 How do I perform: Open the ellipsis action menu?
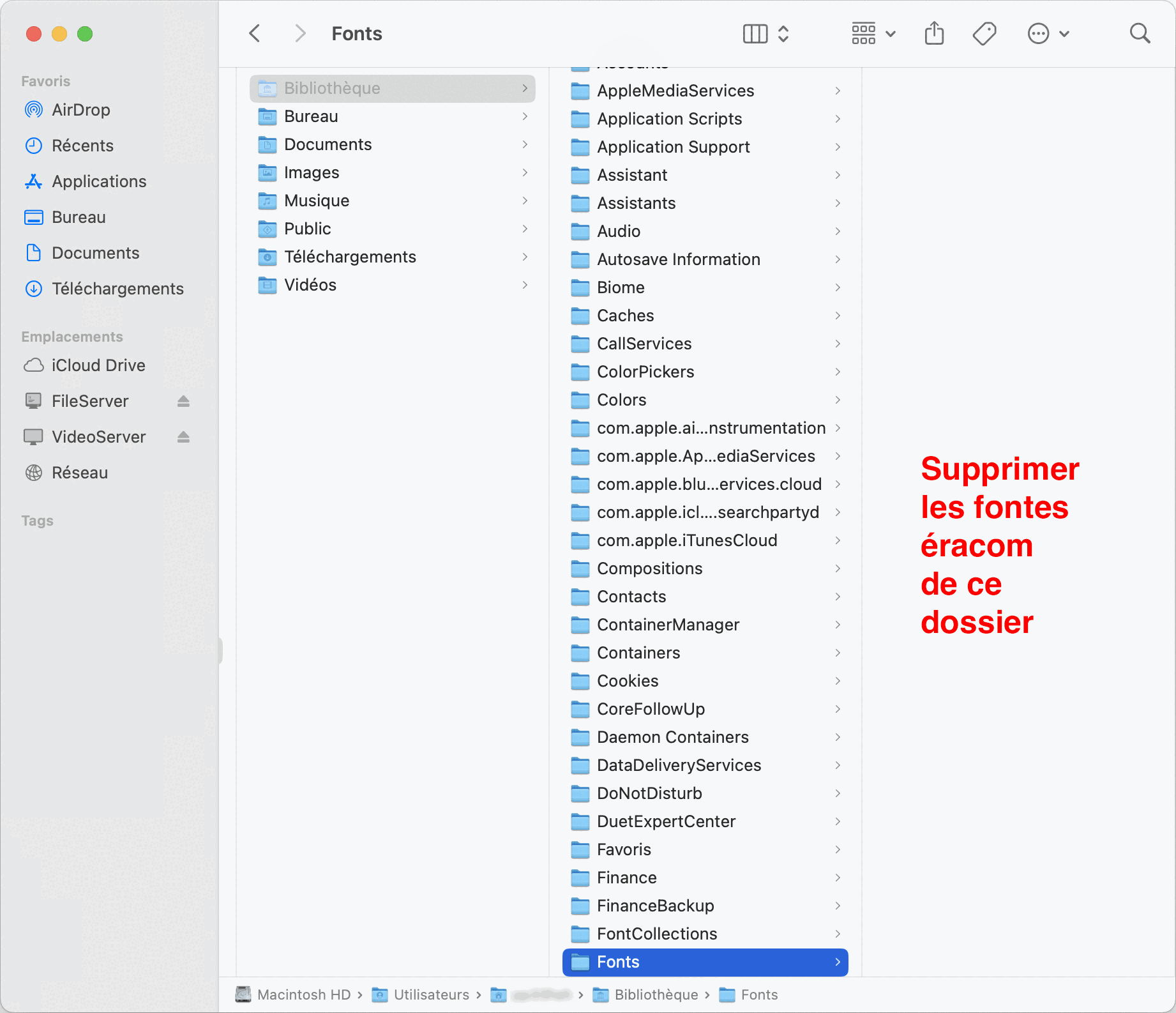click(1048, 33)
